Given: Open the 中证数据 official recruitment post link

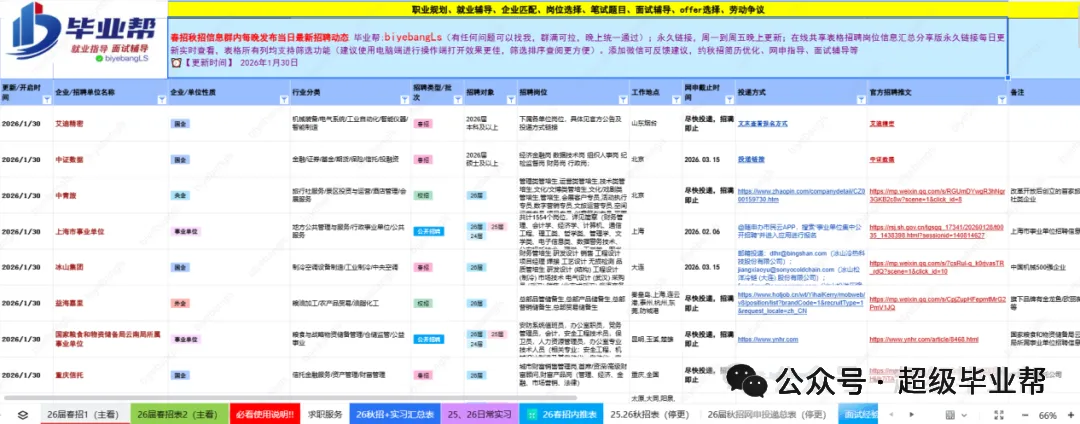Looking at the screenshot, I should tap(882, 159).
